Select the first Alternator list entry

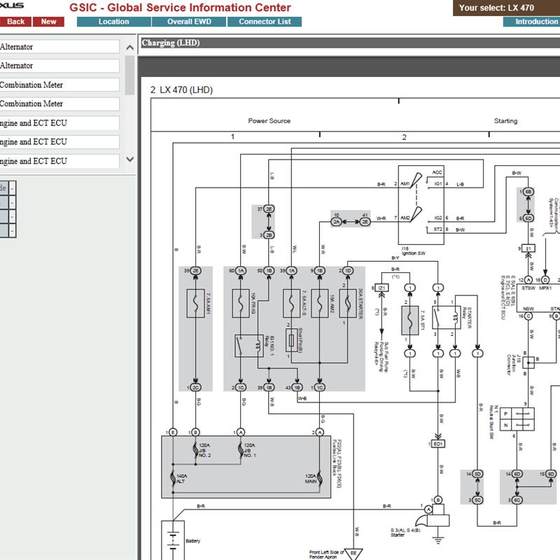pyautogui.click(x=59, y=47)
